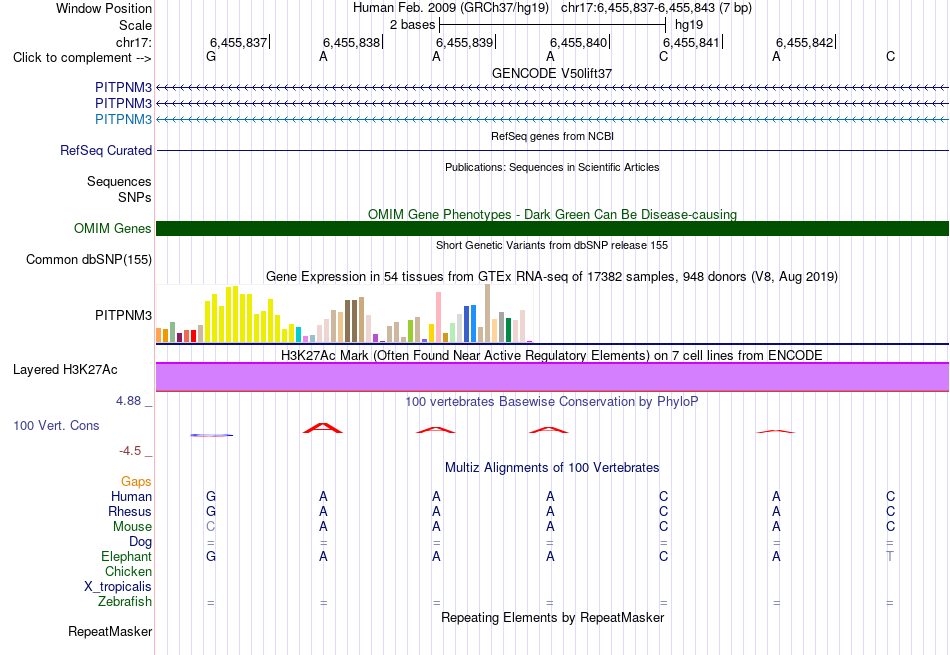Open the "Common dbSNP(155)" track label
This screenshot has height=655, width=950.
coord(89,259)
